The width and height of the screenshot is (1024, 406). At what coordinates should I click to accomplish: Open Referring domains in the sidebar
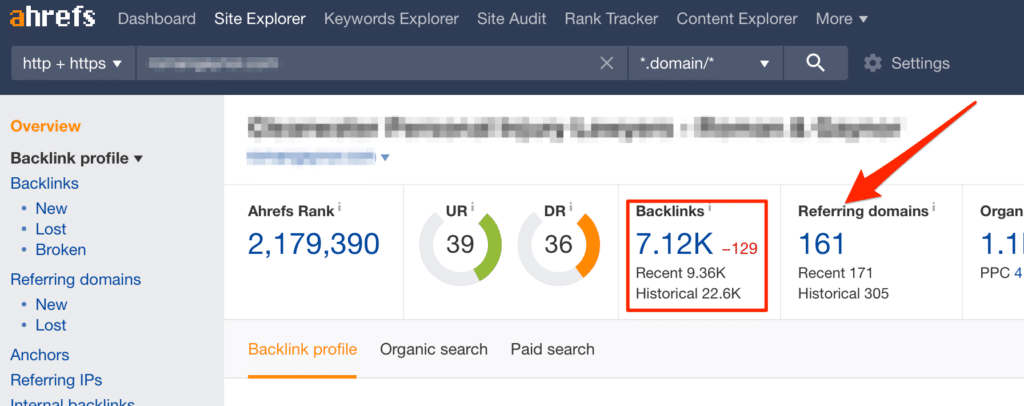tap(76, 279)
